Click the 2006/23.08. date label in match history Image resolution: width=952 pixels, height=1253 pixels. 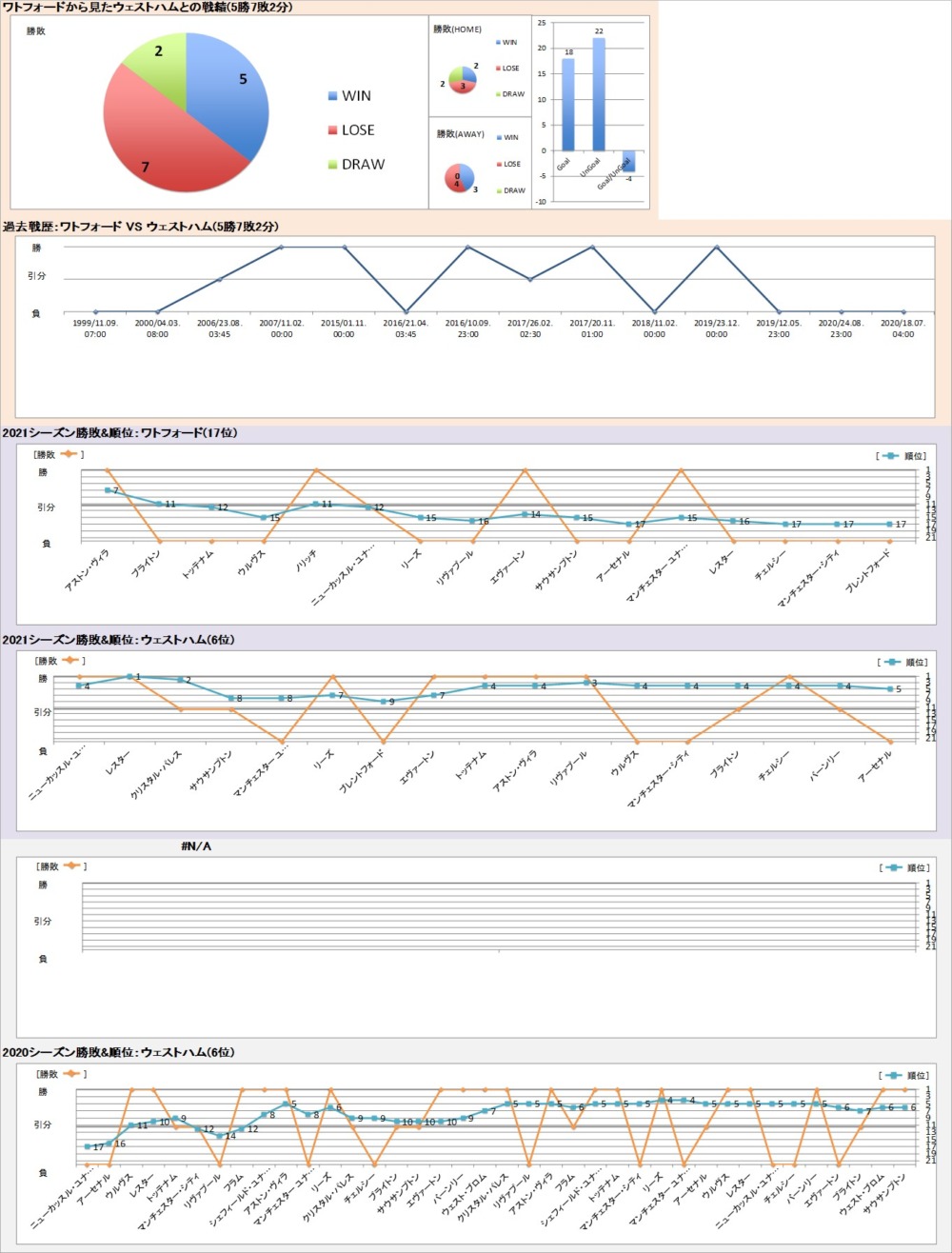tap(219, 328)
